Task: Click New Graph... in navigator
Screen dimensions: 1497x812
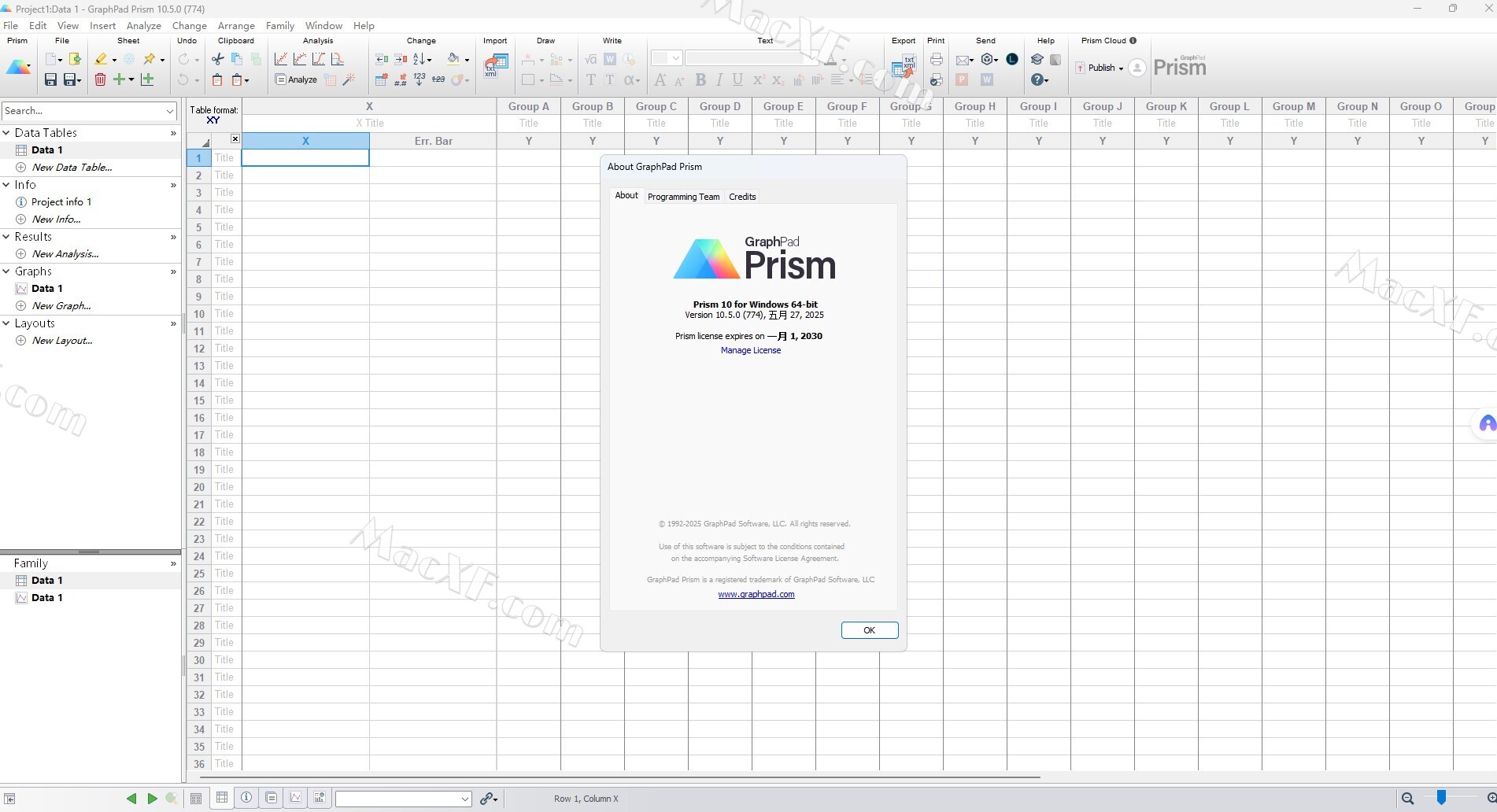Action: [x=61, y=306]
